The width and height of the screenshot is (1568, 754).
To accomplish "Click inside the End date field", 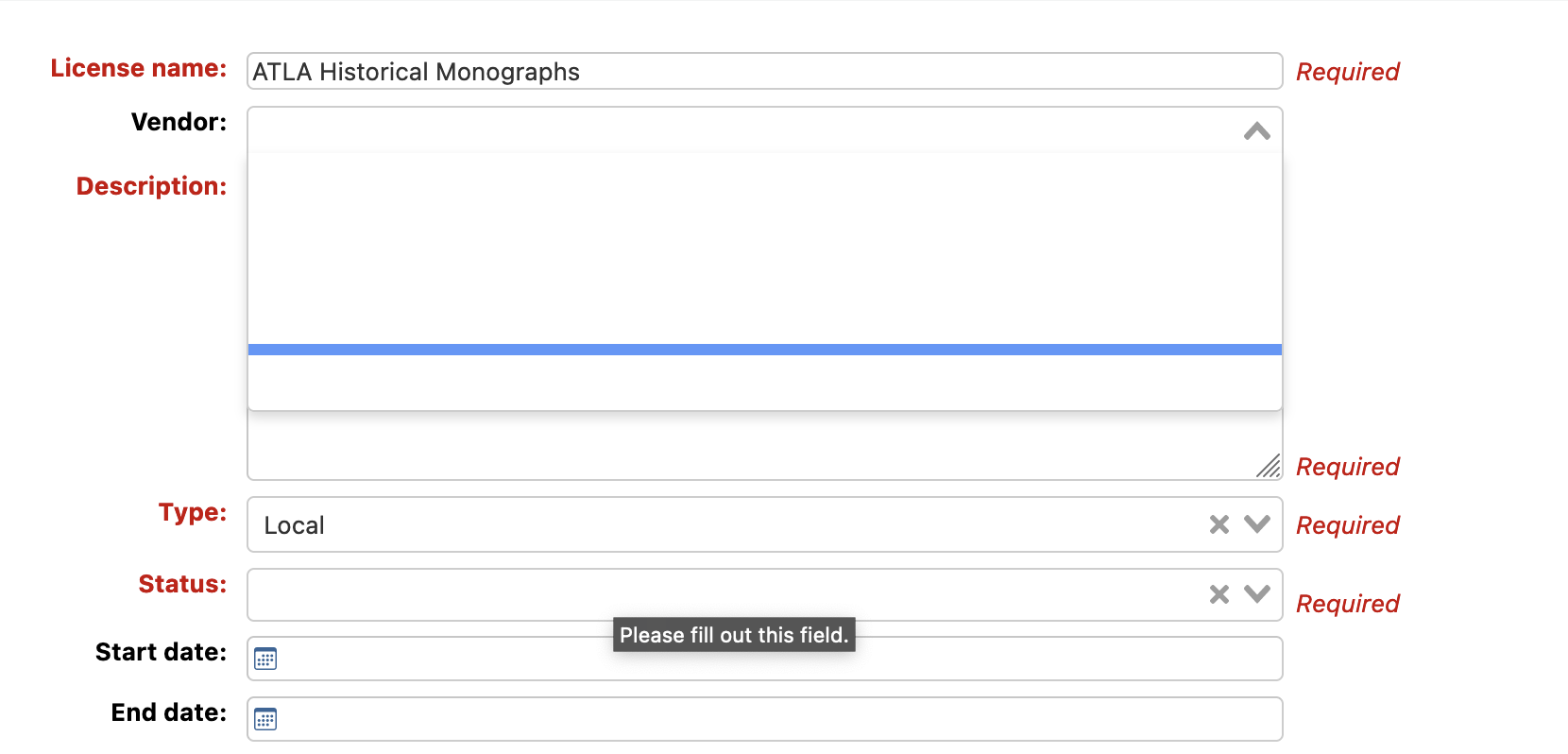I will (x=775, y=719).
